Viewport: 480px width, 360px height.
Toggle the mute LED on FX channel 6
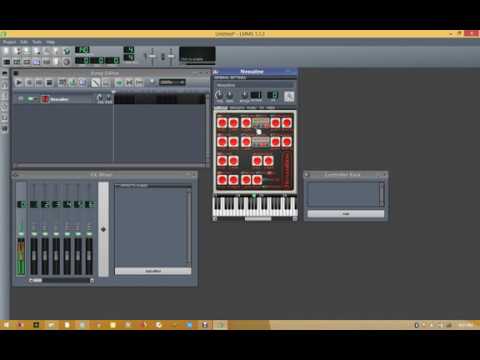pos(89,234)
